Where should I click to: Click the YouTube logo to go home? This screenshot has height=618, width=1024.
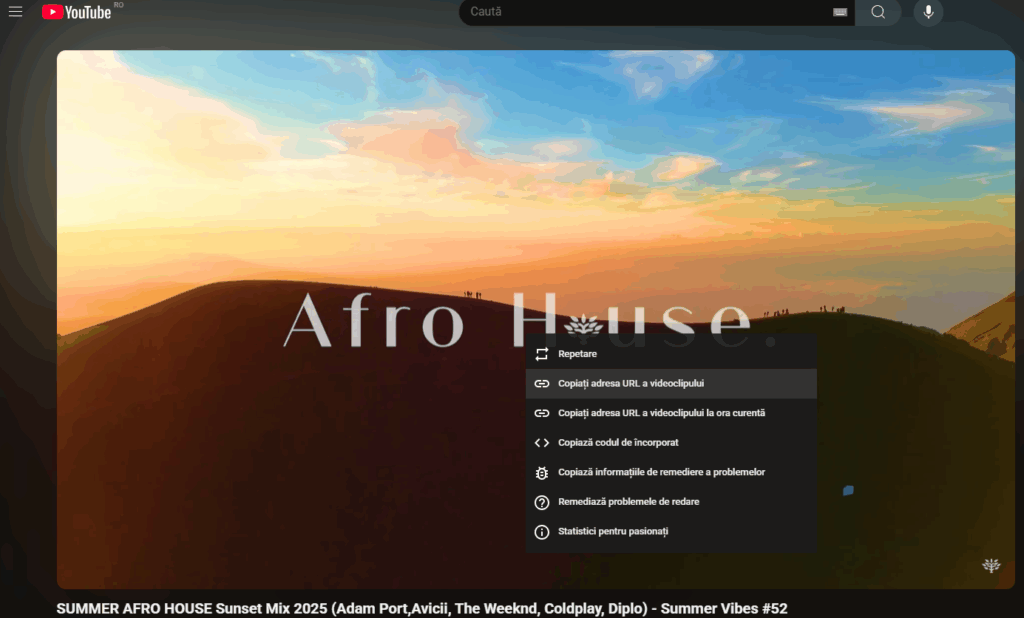(77, 12)
